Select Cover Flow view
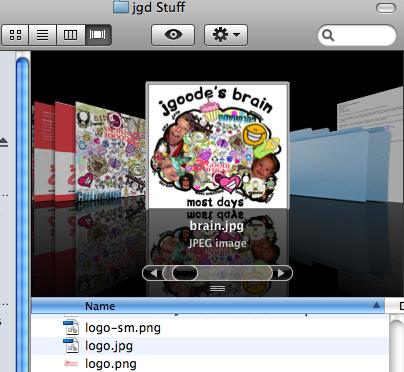 (x=98, y=35)
